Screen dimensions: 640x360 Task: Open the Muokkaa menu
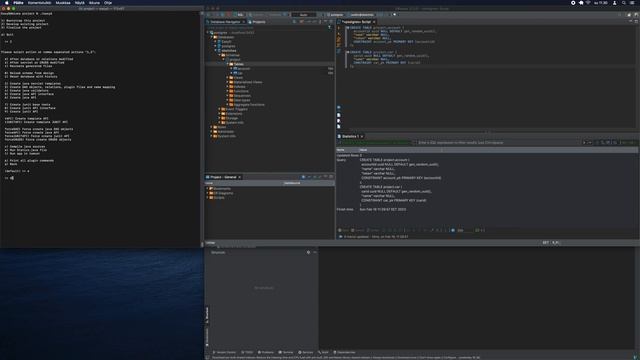pyautogui.click(x=63, y=2)
